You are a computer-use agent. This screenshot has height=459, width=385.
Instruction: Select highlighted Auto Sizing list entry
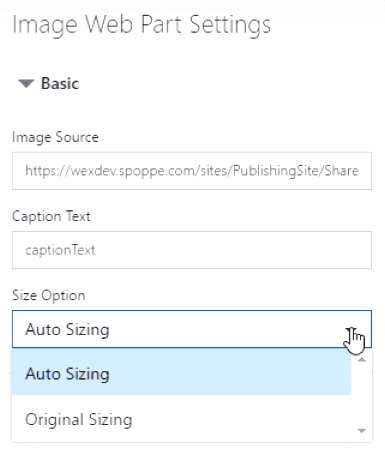181,373
